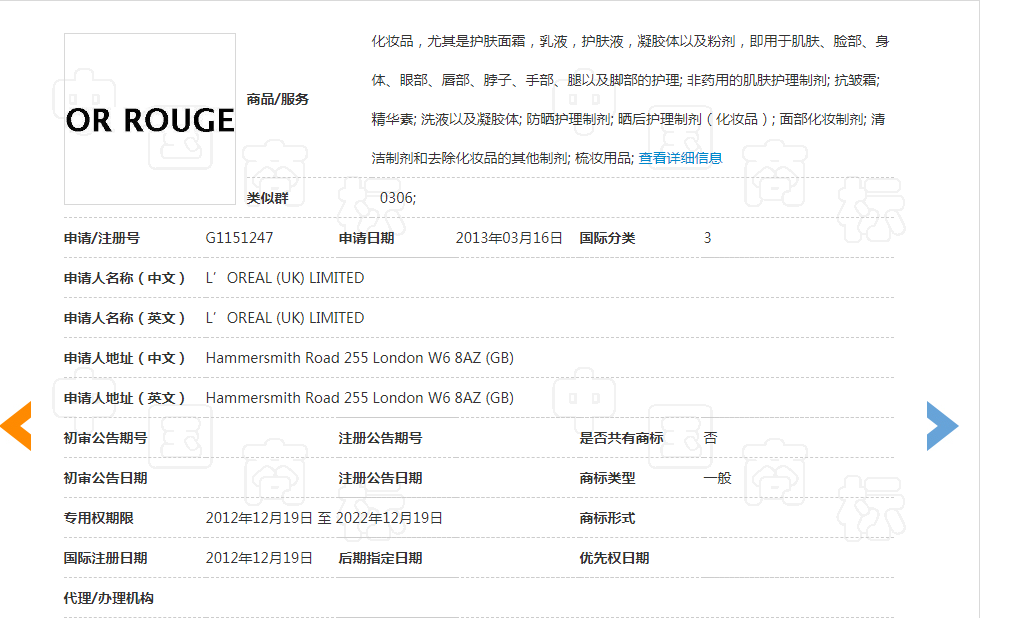The image size is (1015, 618).
Task: Select applicant name L'OREAL (UK) LIMITED in Chinese row
Action: (283, 277)
